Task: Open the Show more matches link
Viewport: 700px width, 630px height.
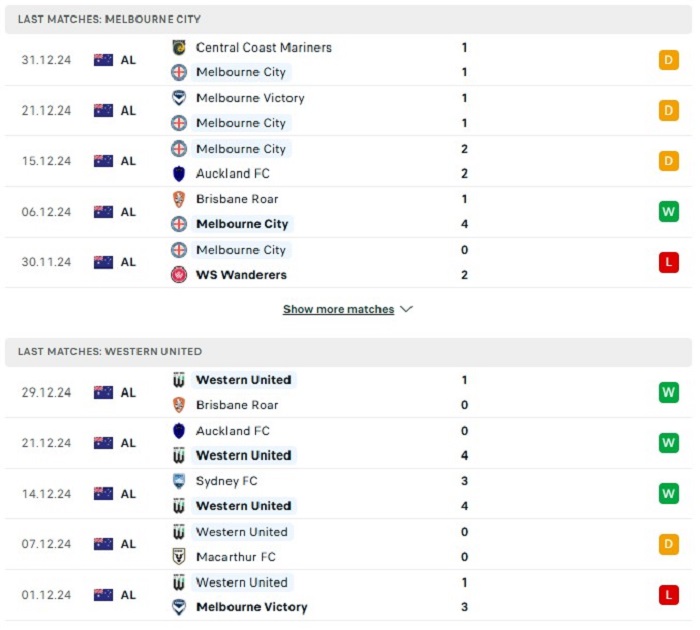Action: 338,309
